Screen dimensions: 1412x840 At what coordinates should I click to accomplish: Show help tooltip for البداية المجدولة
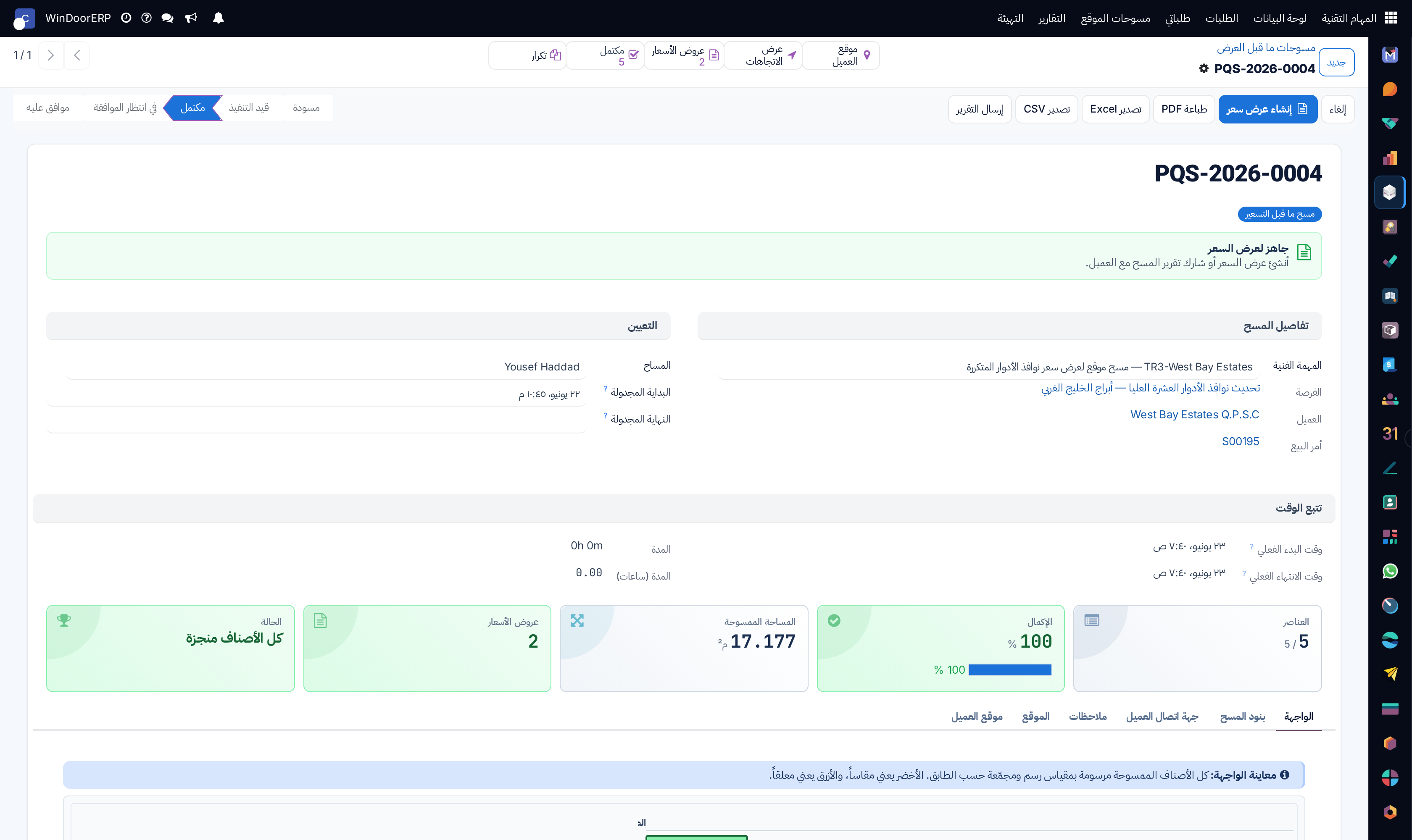coord(605,389)
